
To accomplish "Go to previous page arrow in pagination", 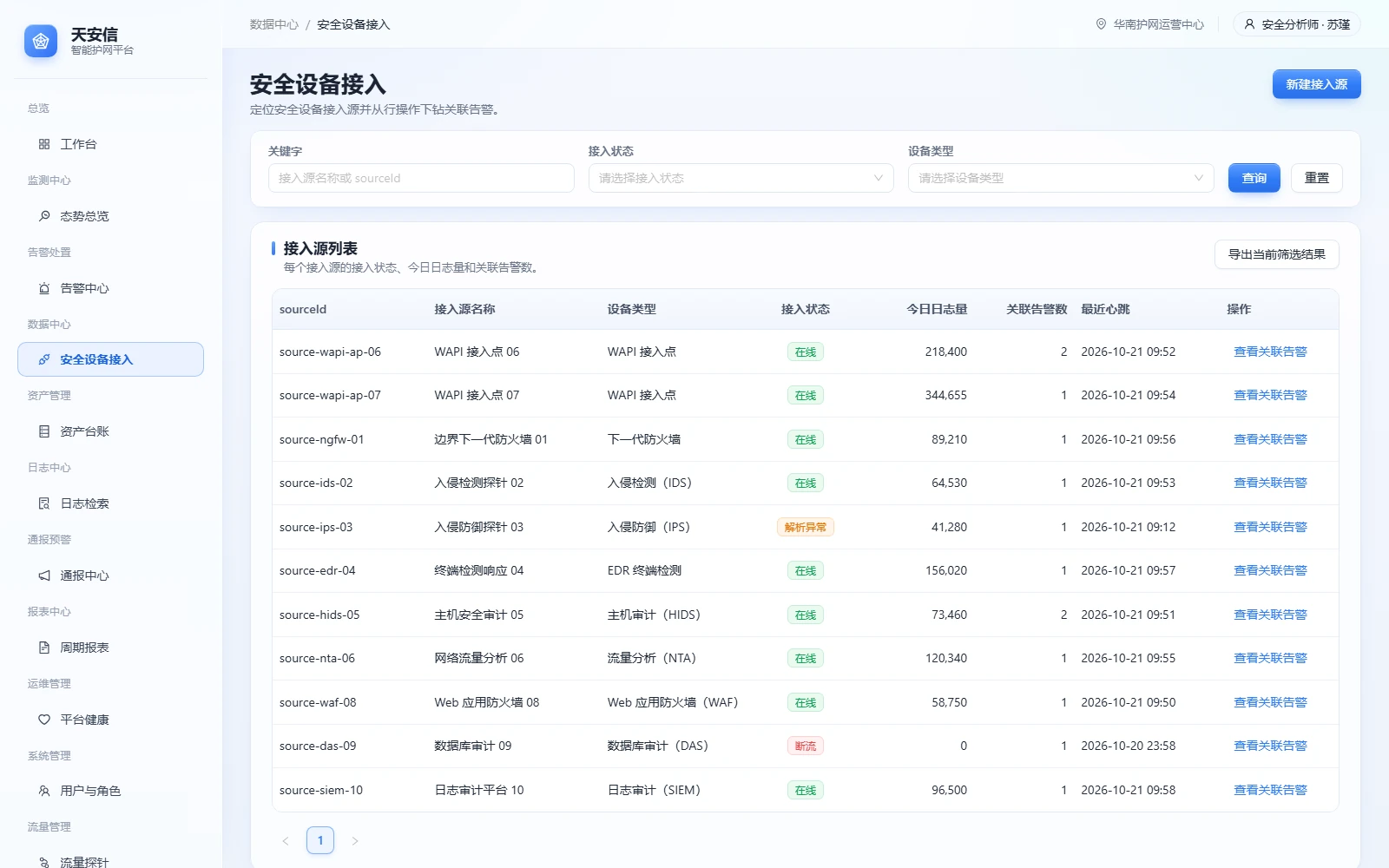I will click(x=286, y=840).
